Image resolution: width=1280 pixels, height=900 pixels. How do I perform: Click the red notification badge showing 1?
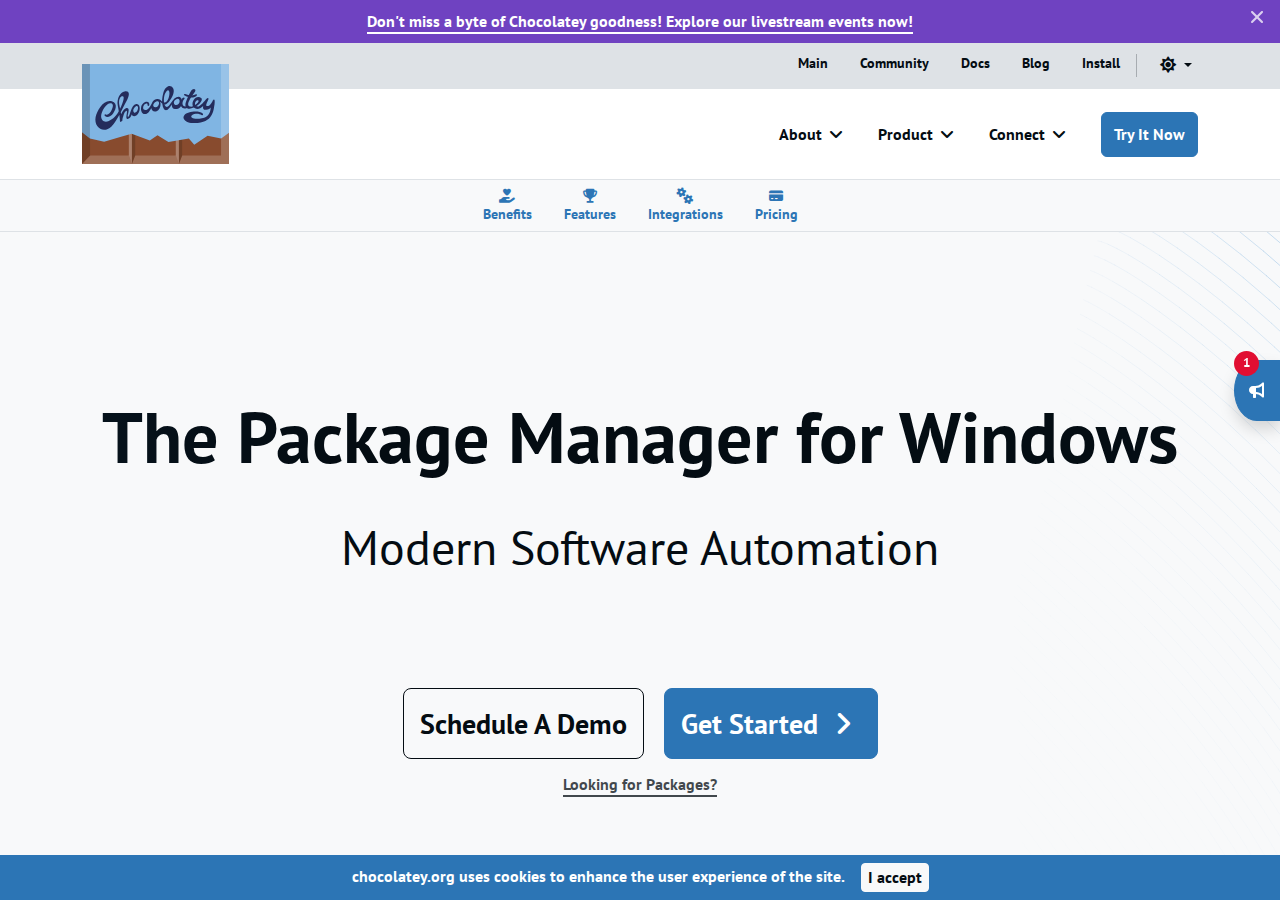pyautogui.click(x=1246, y=363)
